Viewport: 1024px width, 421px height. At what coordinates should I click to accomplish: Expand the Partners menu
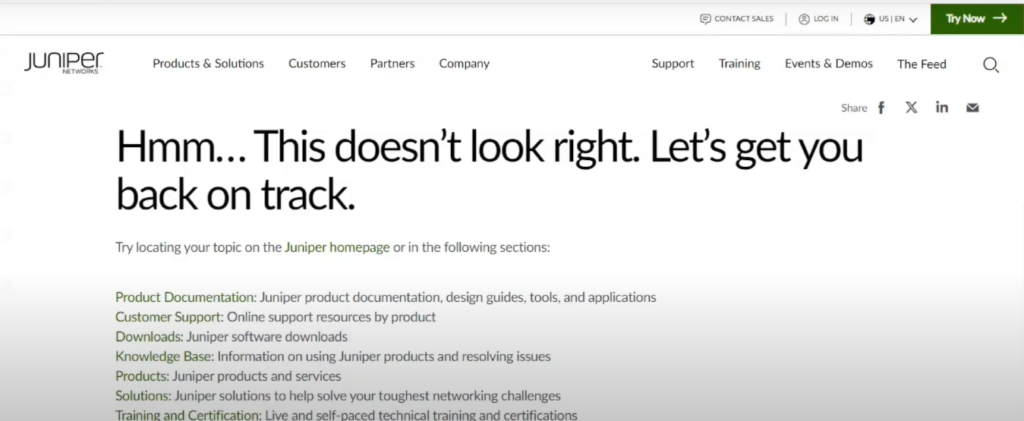(x=392, y=64)
